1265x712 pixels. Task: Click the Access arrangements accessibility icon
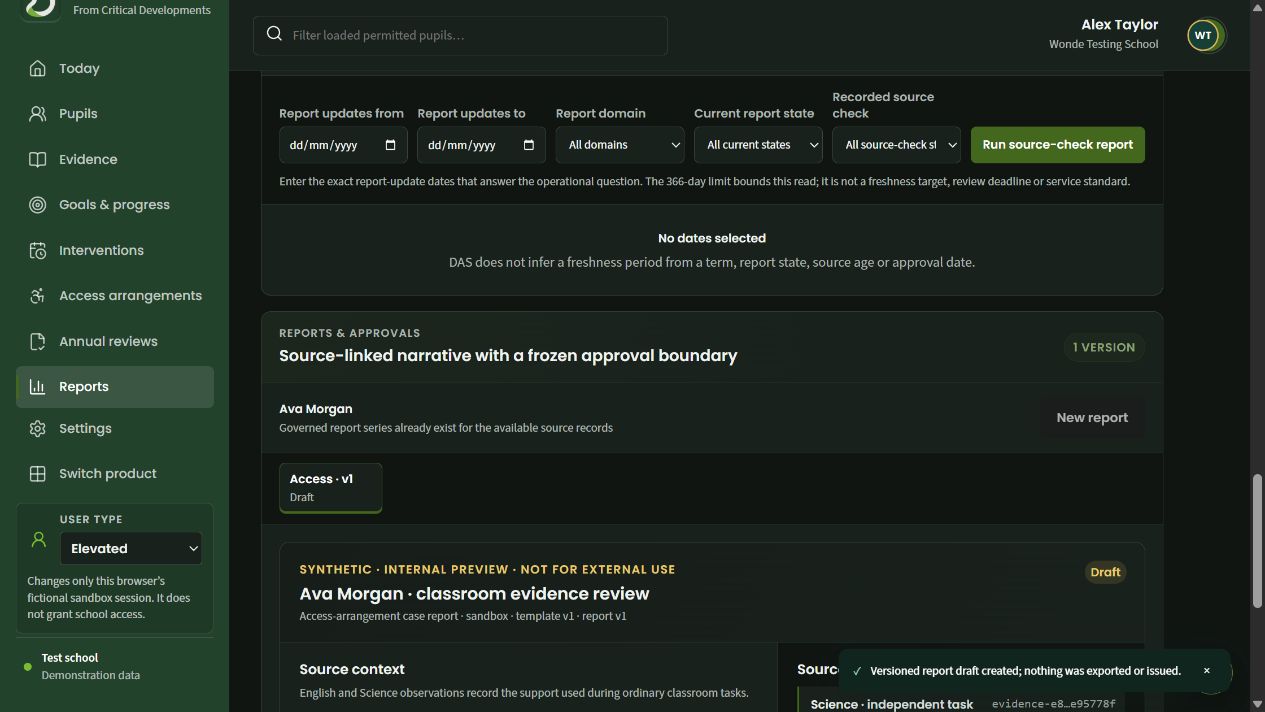point(38,296)
